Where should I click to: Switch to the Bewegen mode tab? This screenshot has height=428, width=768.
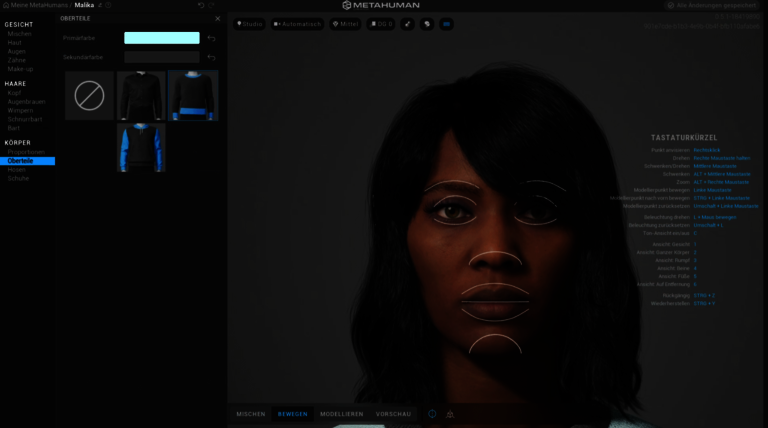(293, 414)
